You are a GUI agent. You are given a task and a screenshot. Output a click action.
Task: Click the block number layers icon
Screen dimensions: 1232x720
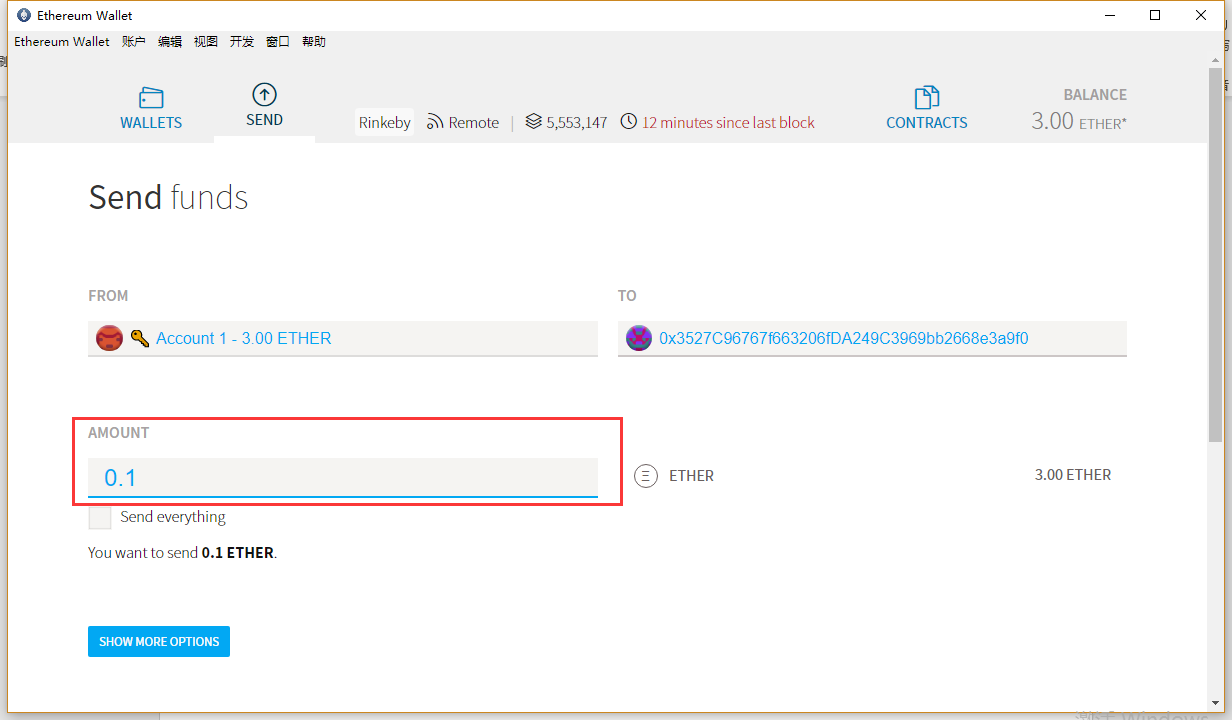(533, 122)
